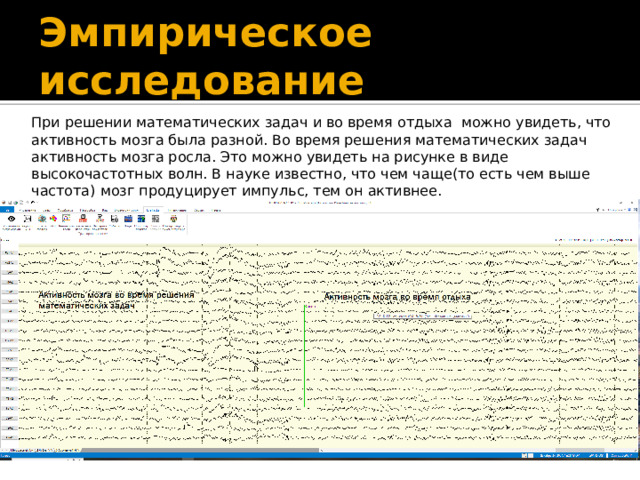
Task: Click the grey grid table icon in the ribbon
Action: pos(156,219)
